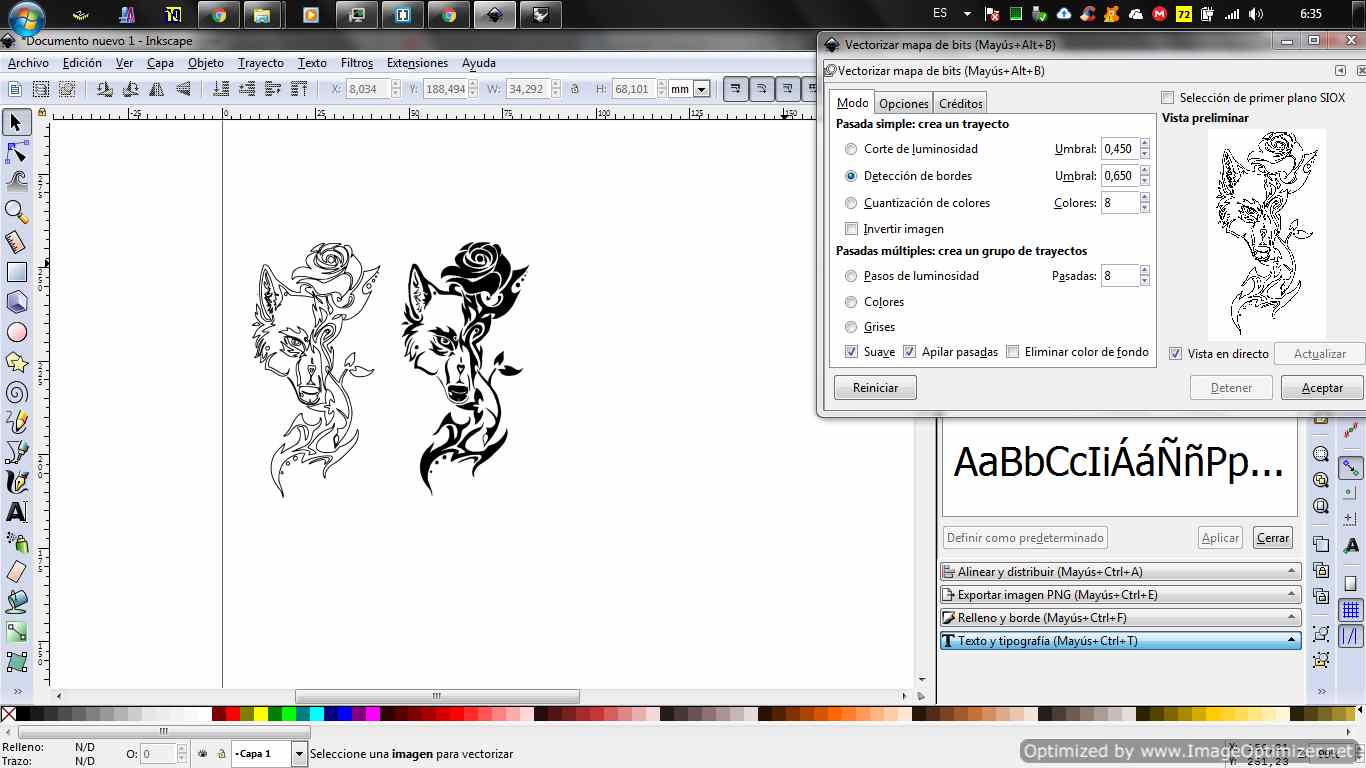1366x768 pixels.
Task: Select the Rectangle tool
Action: tap(16, 272)
